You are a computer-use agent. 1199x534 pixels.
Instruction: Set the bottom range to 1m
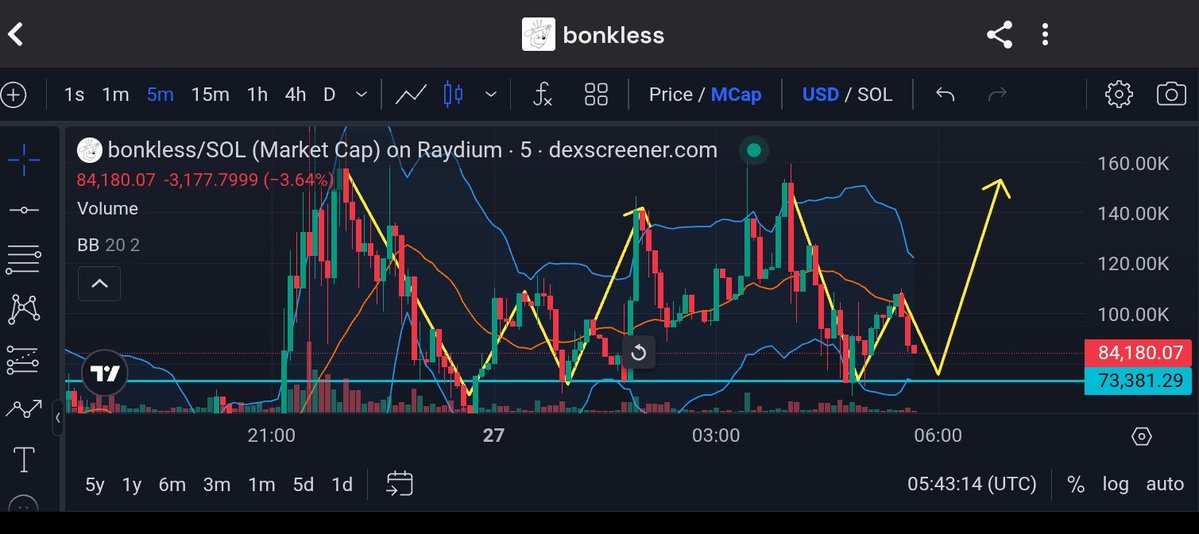[262, 484]
